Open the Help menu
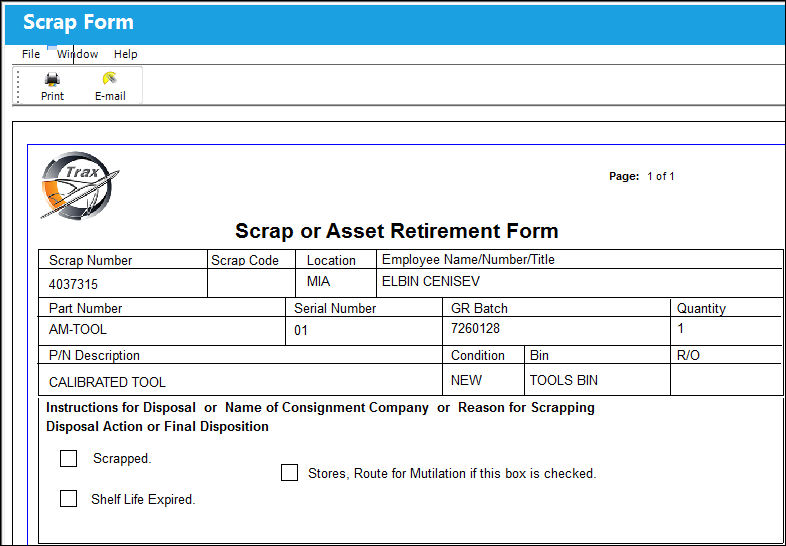Viewport: 786px width, 546px height. [x=125, y=54]
